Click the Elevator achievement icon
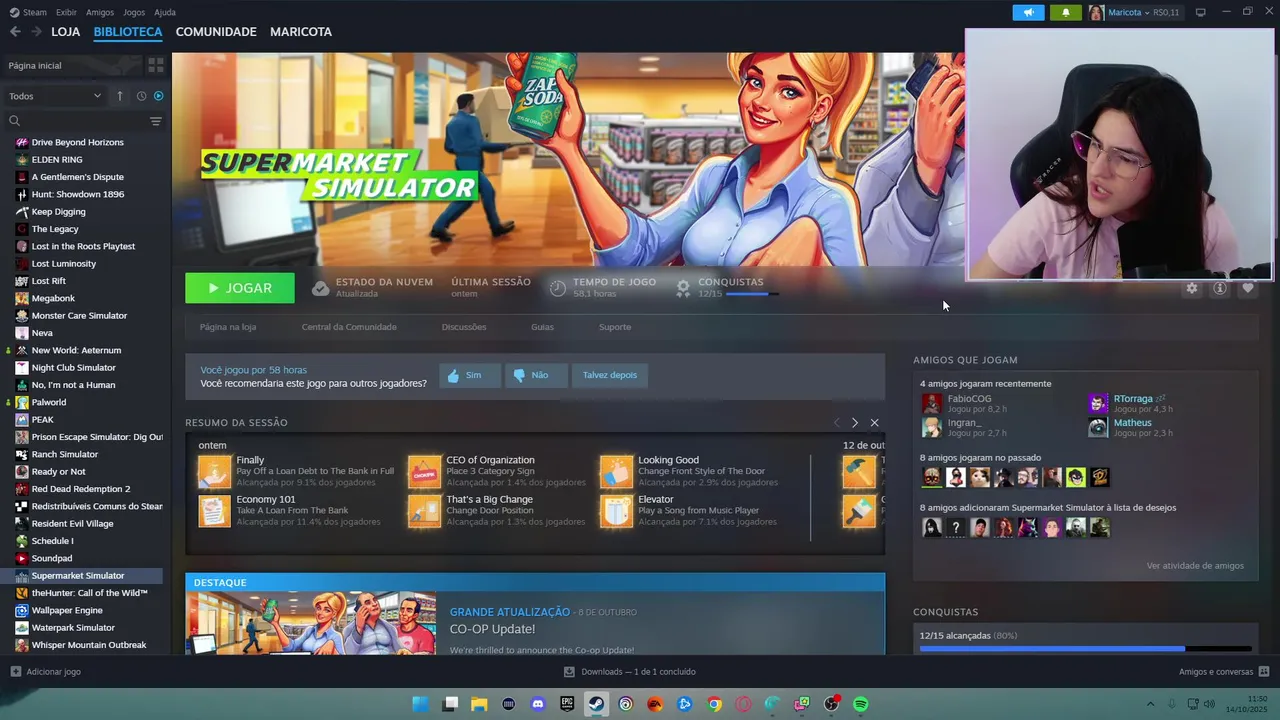This screenshot has width=1280, height=720. pyautogui.click(x=616, y=511)
